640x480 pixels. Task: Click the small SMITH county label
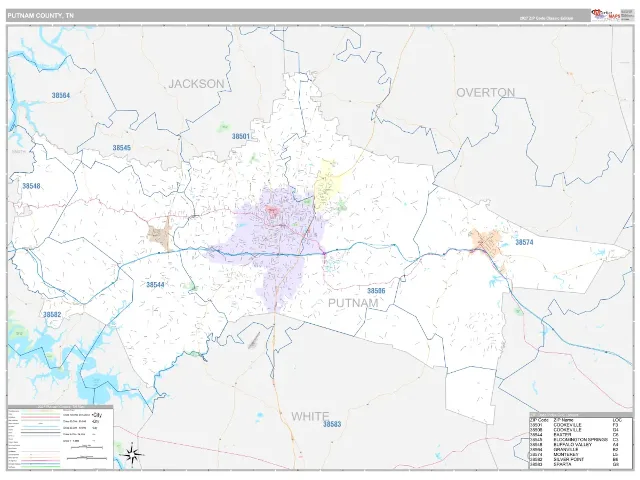click(x=18, y=151)
